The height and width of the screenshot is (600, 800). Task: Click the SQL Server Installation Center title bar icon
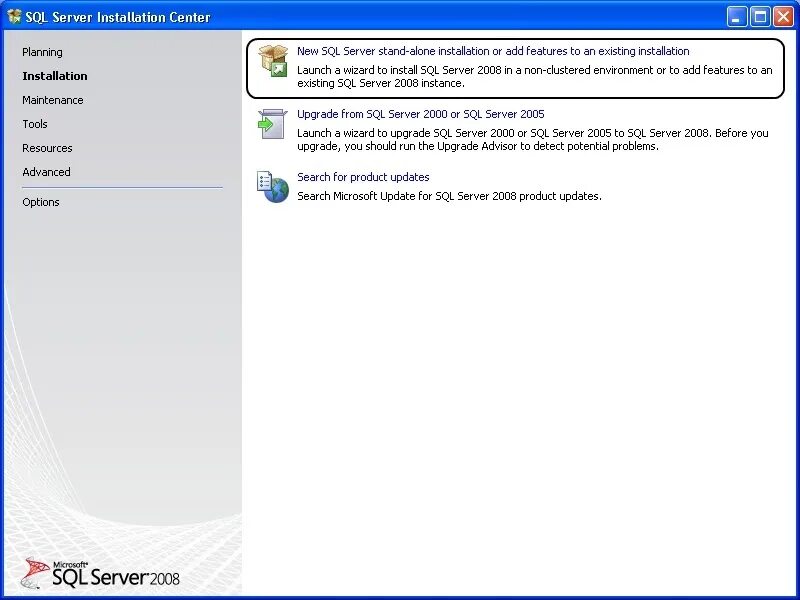click(x=14, y=17)
